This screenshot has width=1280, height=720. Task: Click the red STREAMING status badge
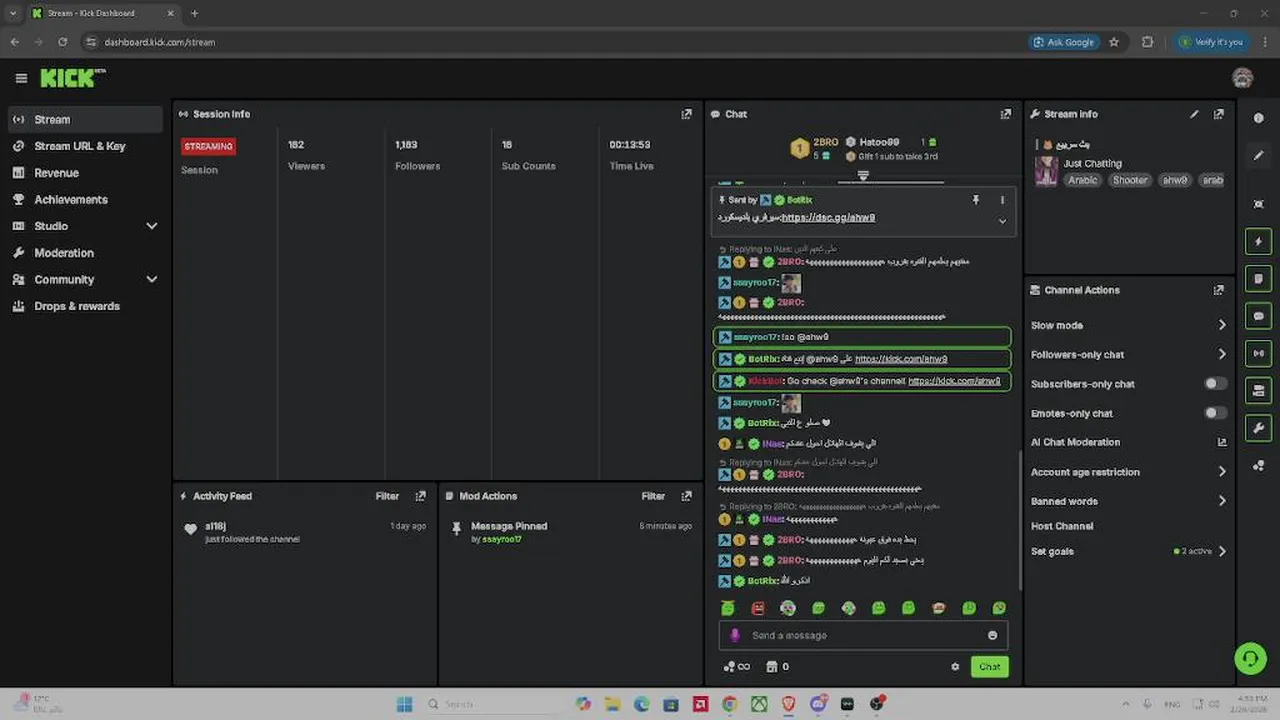coord(208,146)
